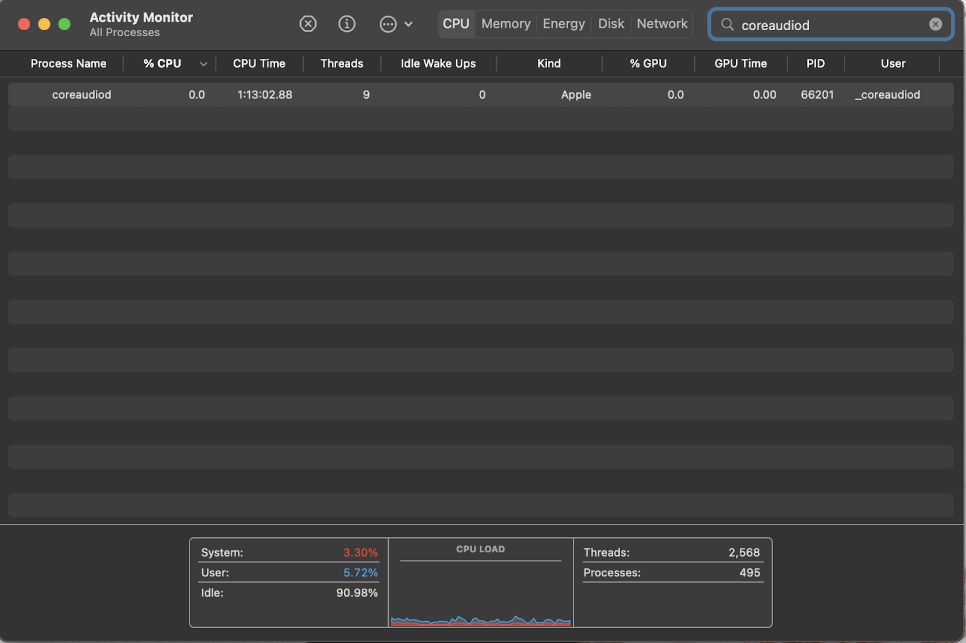The width and height of the screenshot is (966, 643).
Task: Click the stop process X icon
Action: [x=308, y=24]
